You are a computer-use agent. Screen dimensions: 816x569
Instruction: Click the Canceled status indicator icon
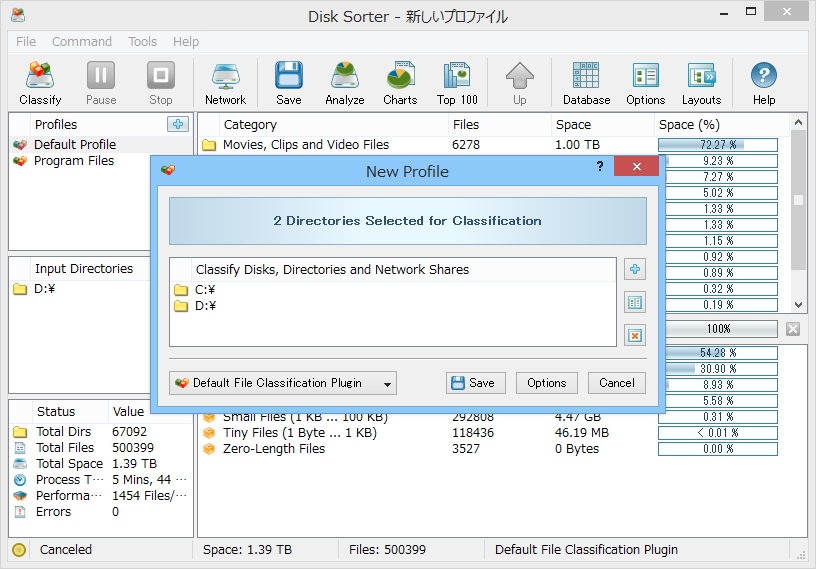(x=19, y=550)
